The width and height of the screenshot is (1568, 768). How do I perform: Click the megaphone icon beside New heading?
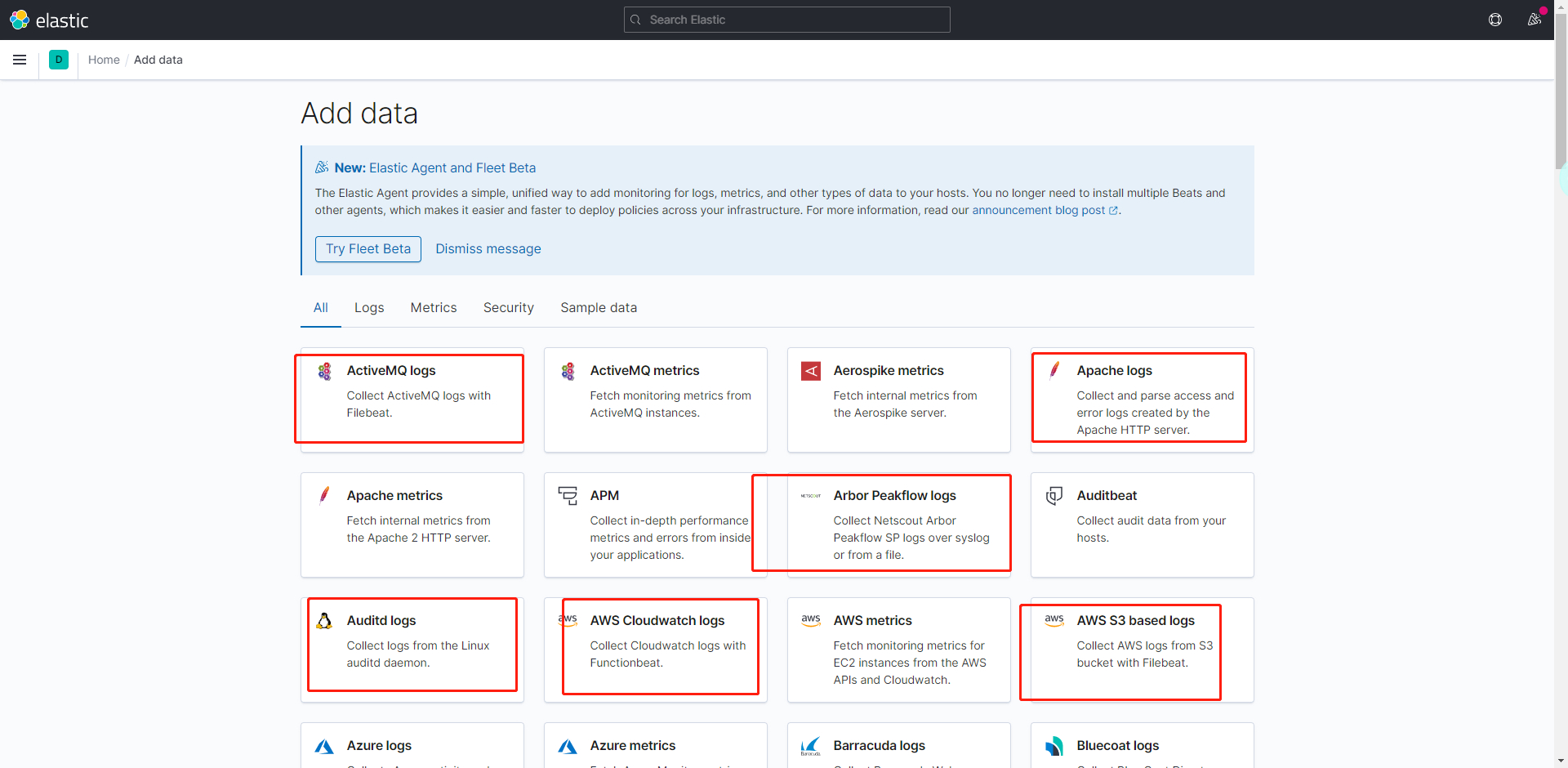(x=322, y=167)
